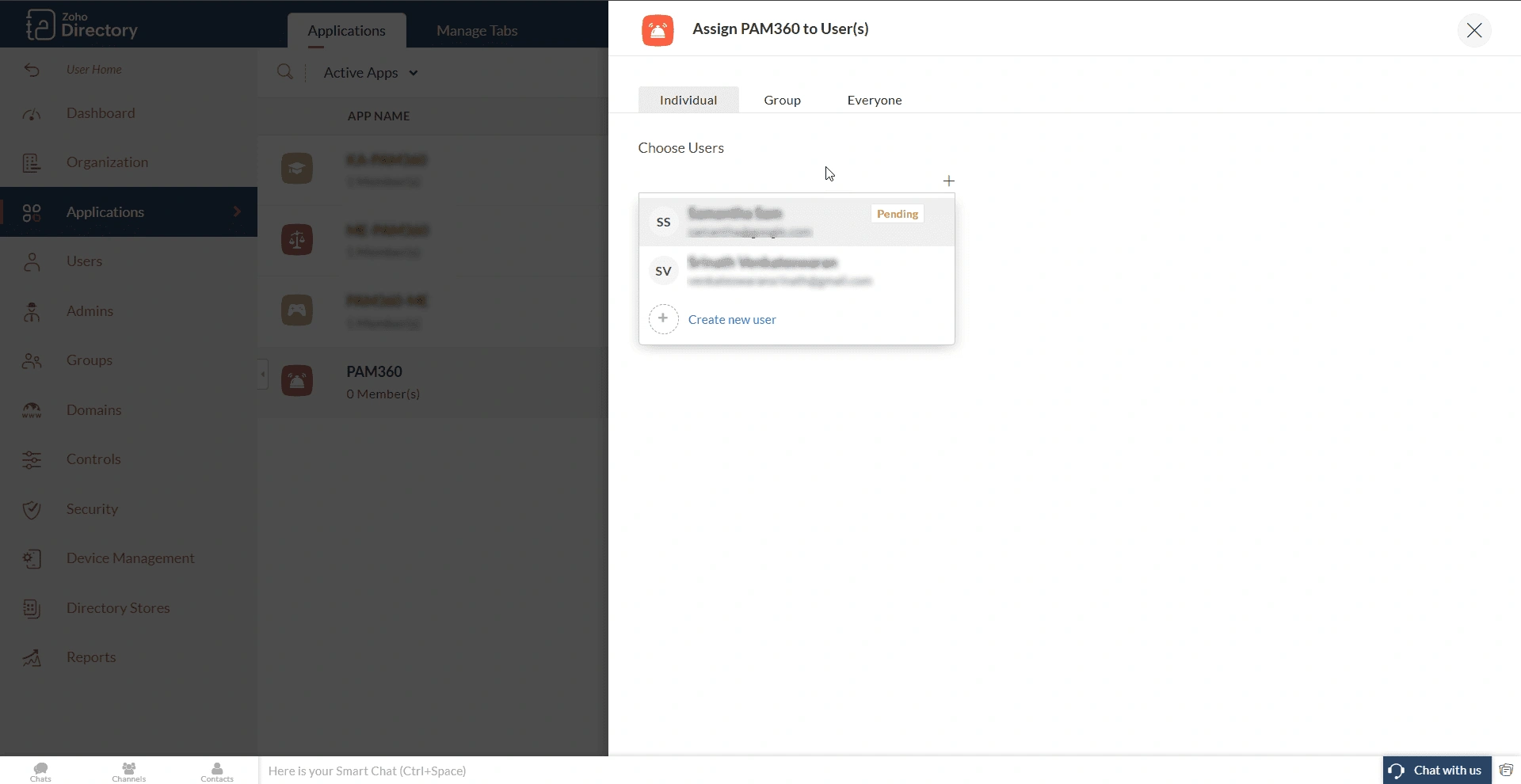Switch to the Everyone tab
The width and height of the screenshot is (1521, 784).
[875, 99]
